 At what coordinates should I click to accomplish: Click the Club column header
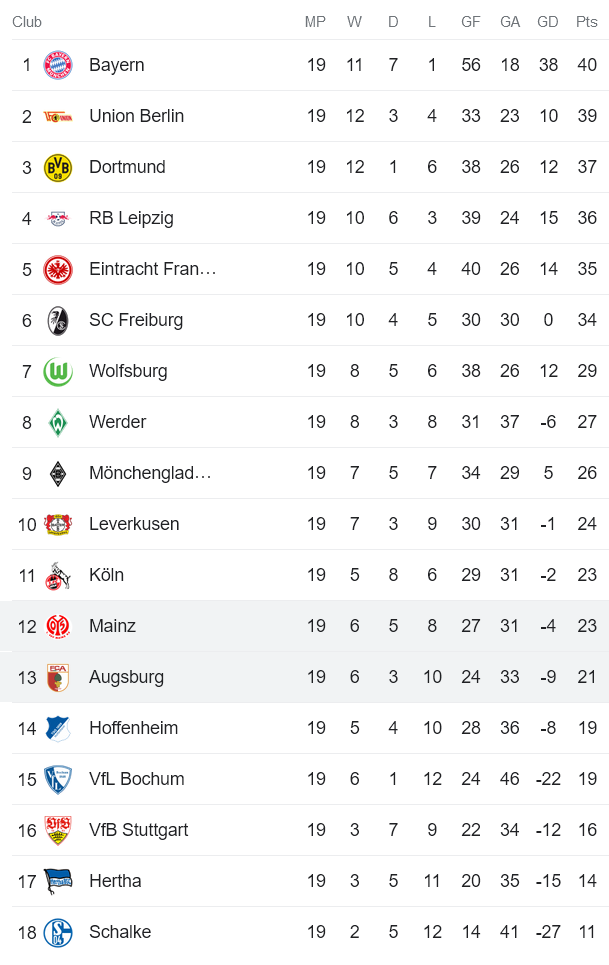pyautogui.click(x=27, y=21)
